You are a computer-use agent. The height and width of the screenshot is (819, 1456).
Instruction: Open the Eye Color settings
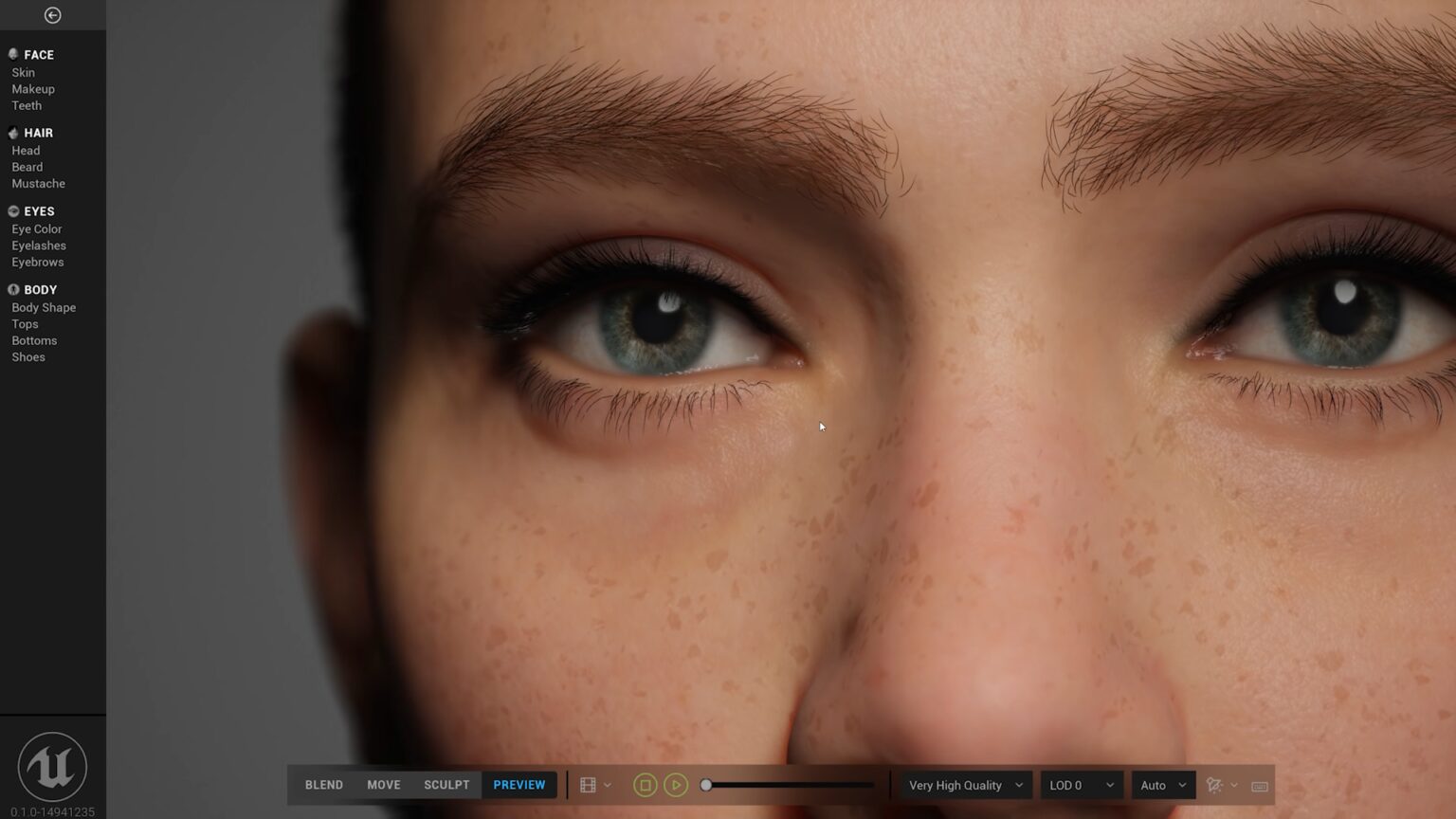coord(37,229)
